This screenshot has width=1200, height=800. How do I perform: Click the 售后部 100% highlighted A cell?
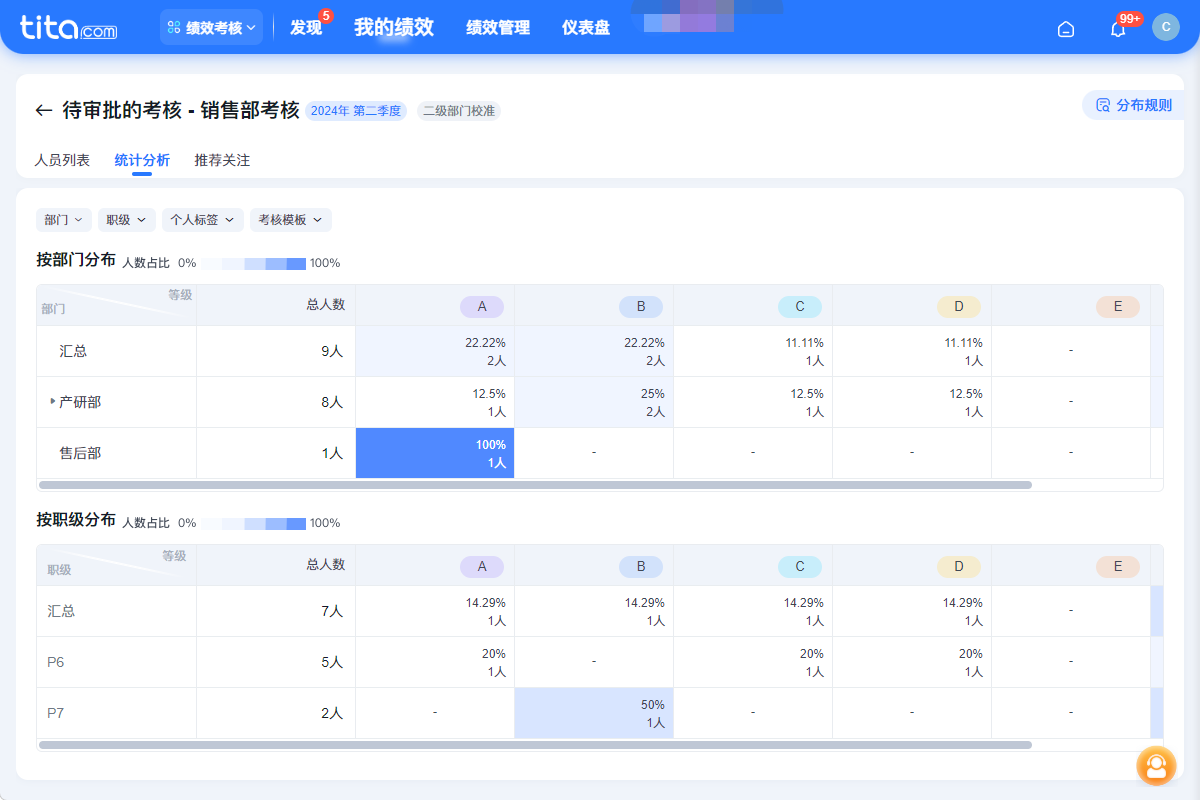pos(435,453)
